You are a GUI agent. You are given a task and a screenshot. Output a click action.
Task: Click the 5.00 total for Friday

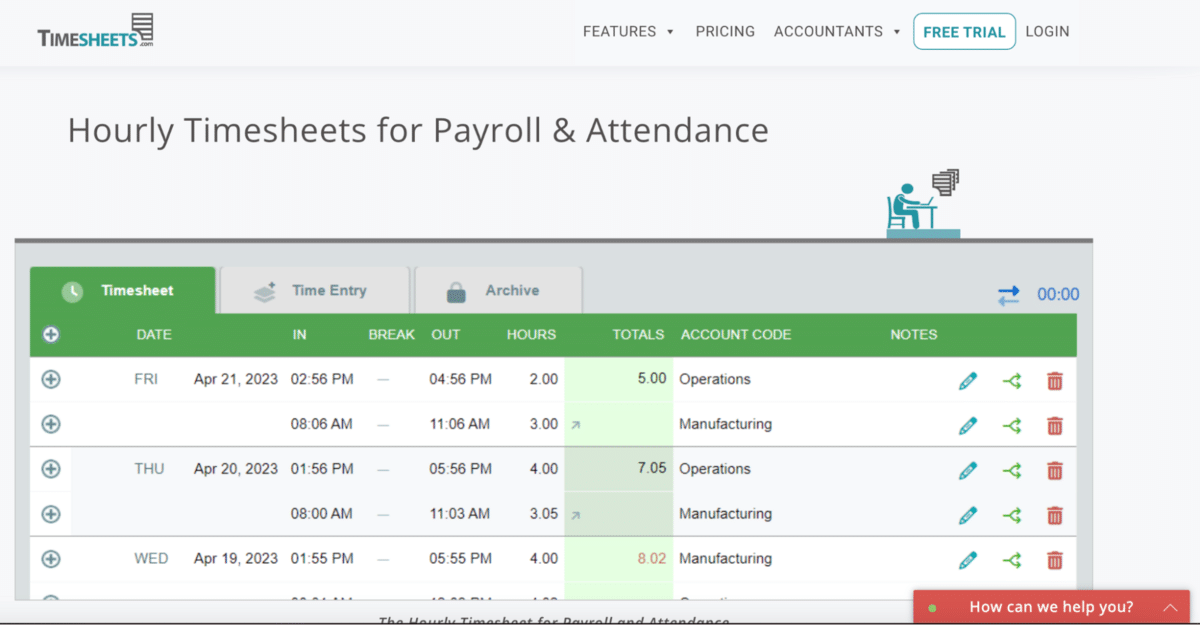652,379
